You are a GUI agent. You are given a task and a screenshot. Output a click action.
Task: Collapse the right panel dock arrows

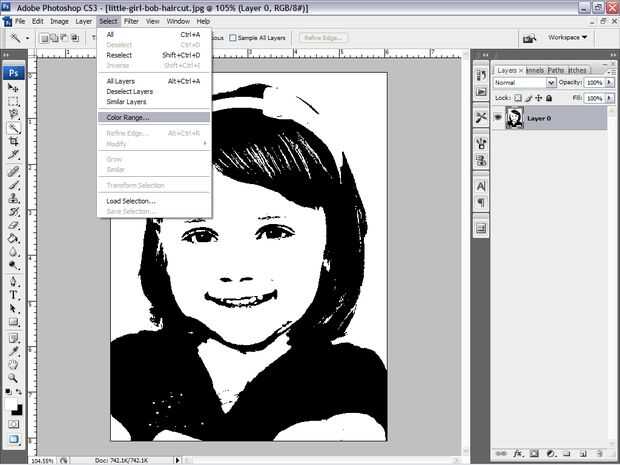click(x=613, y=55)
